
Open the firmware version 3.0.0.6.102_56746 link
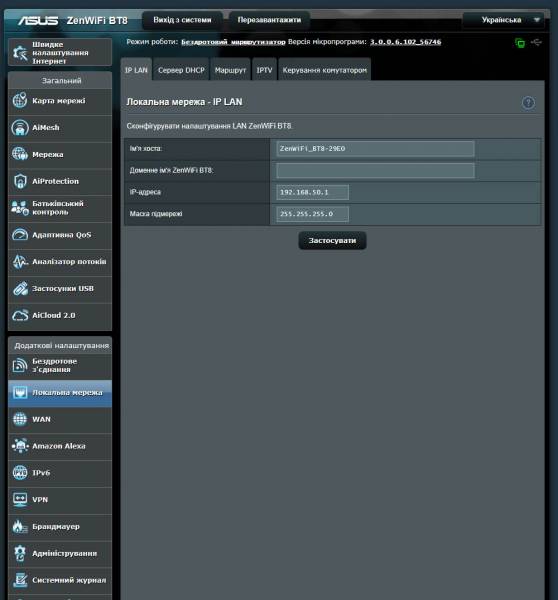pyautogui.click(x=405, y=42)
